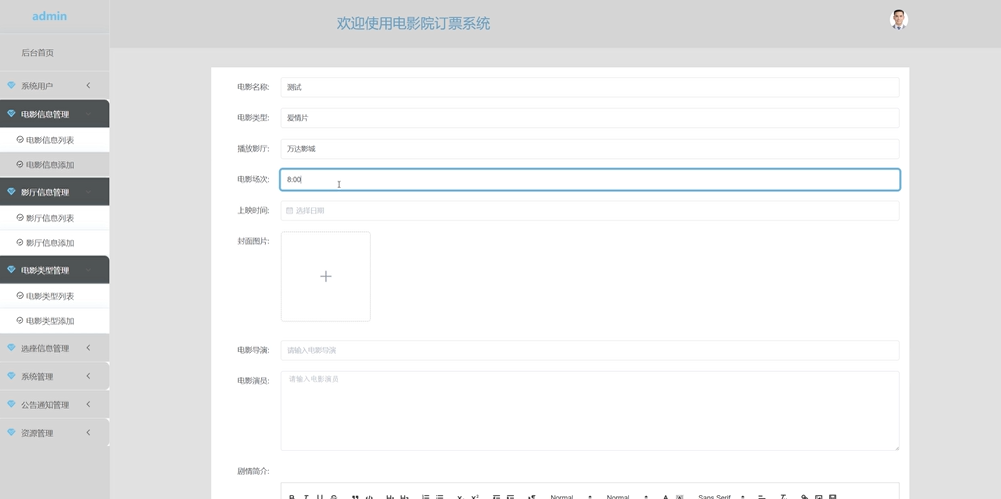Screen dimensions: 1001x499
Task: Click the diamond icon beside 电影类型管理
Action: (11, 269)
